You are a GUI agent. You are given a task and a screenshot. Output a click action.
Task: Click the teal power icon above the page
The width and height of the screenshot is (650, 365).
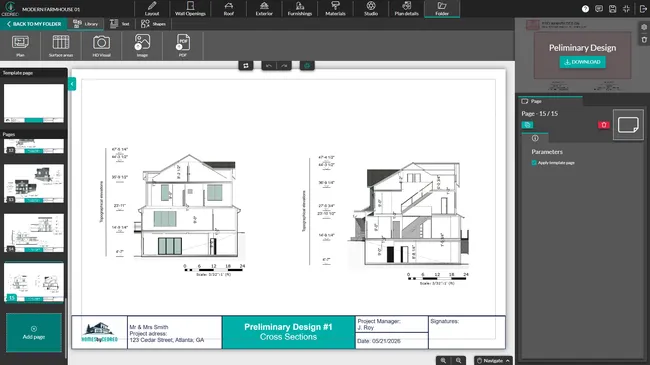(x=307, y=66)
